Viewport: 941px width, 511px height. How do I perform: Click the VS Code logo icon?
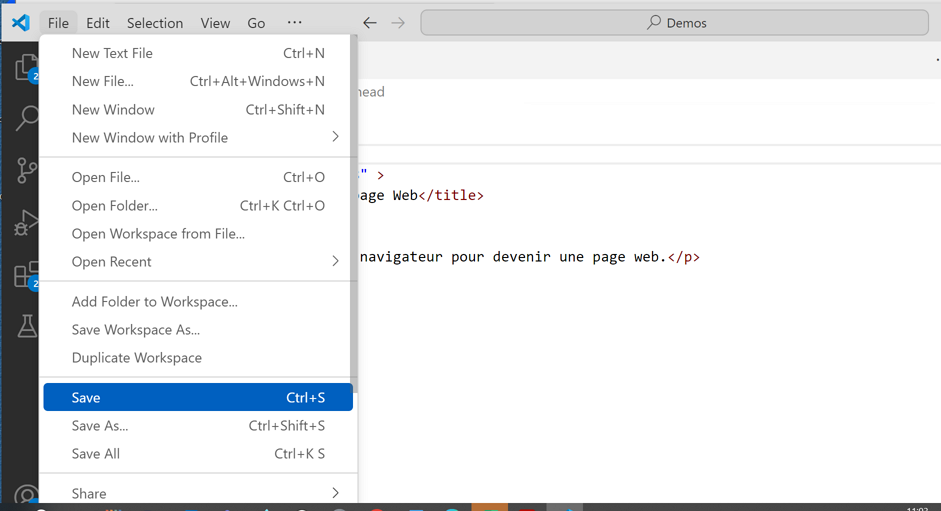(20, 23)
